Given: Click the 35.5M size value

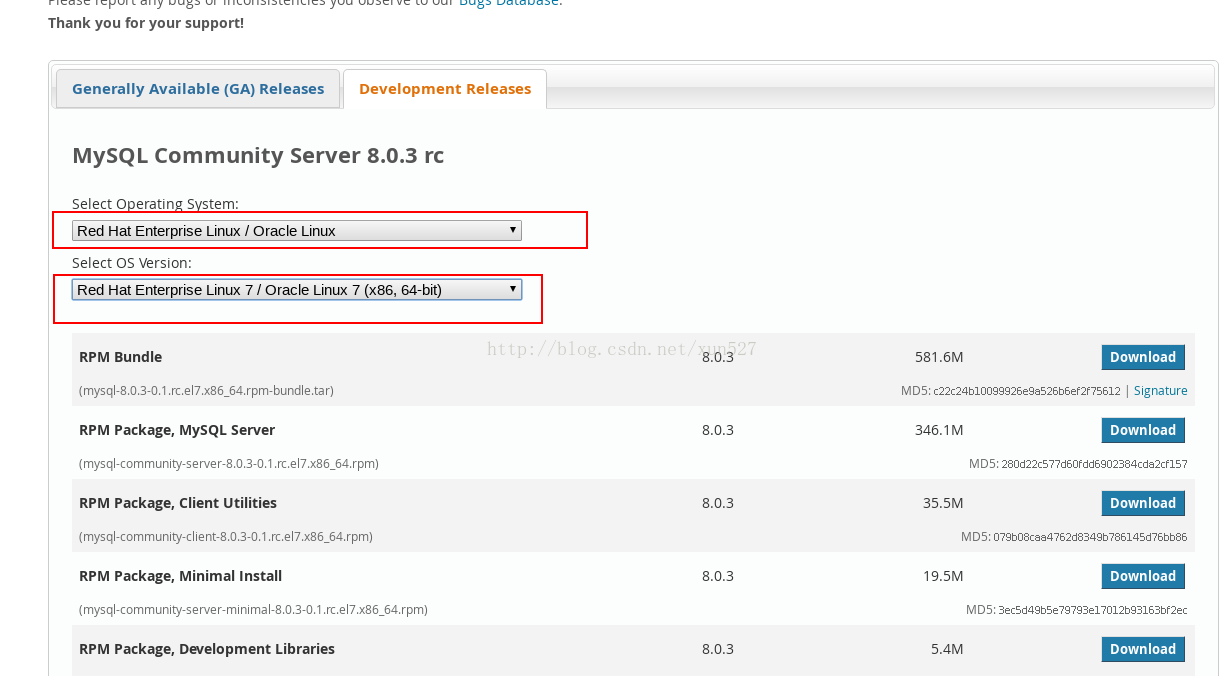Looking at the screenshot, I should (943, 503).
